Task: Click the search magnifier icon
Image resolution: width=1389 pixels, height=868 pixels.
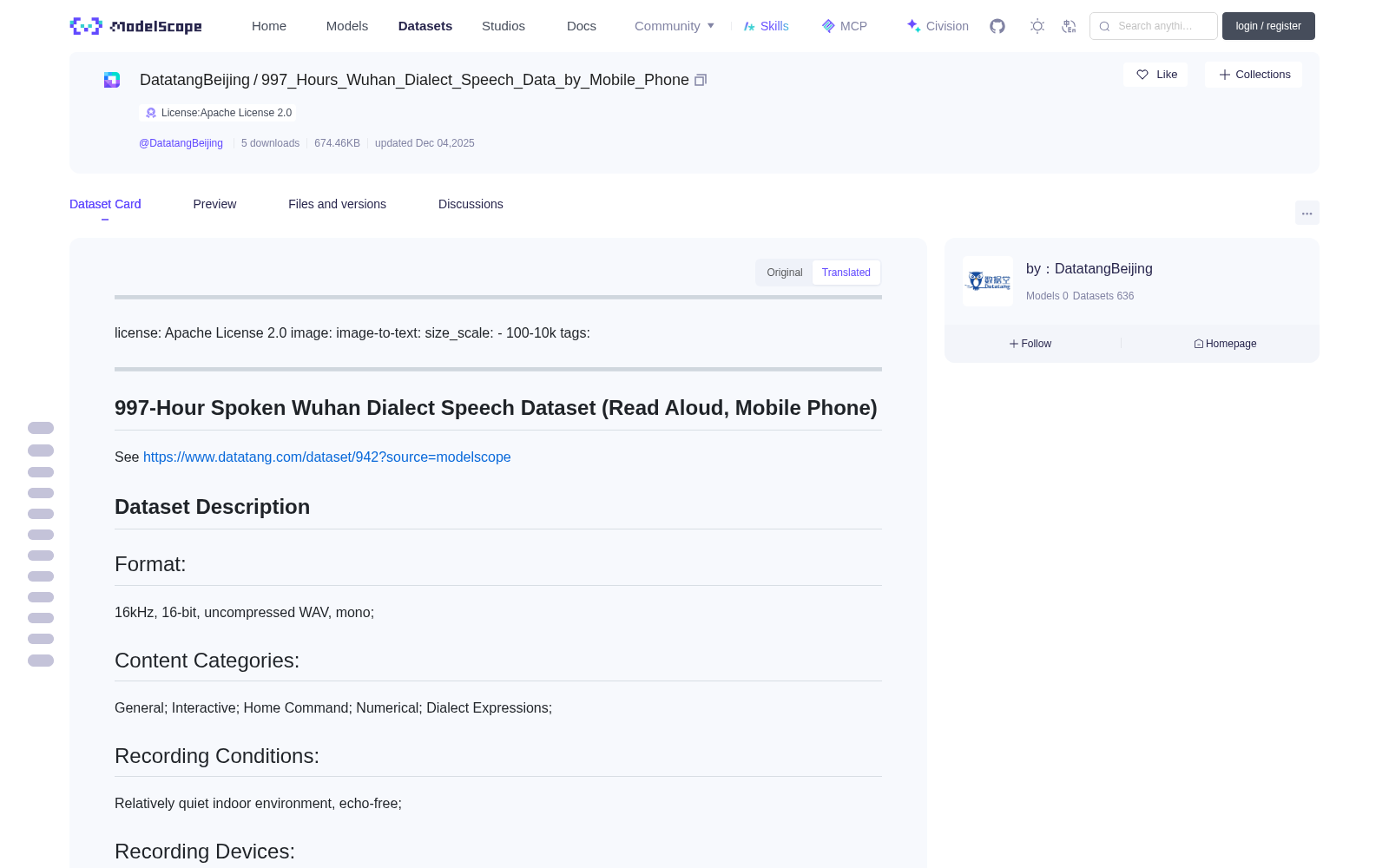Action: [1104, 26]
